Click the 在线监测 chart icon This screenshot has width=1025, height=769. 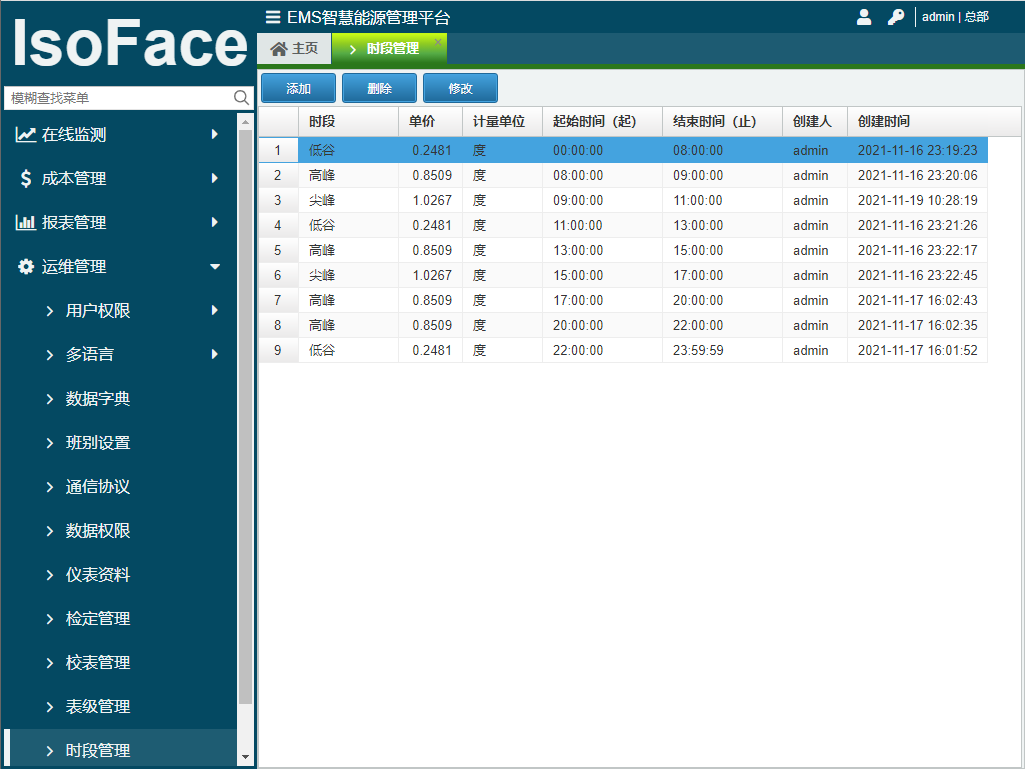[25, 135]
